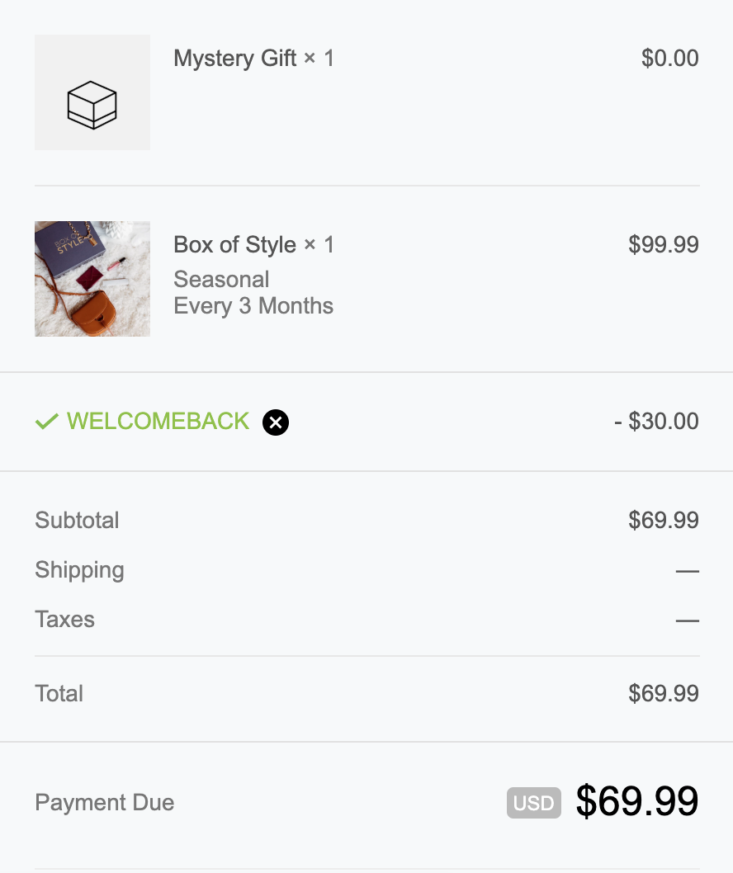
Task: Click the large $69.99 payment due amount
Action: 637,801
